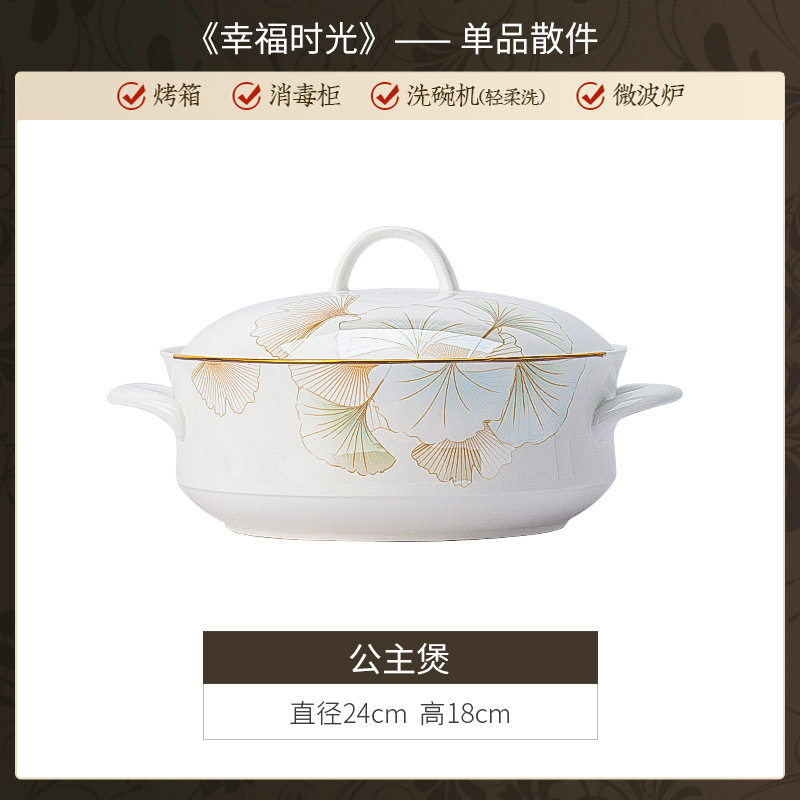Select the 消毒柜 label text
Image resolution: width=800 pixels, height=800 pixels.
[x=305, y=95]
